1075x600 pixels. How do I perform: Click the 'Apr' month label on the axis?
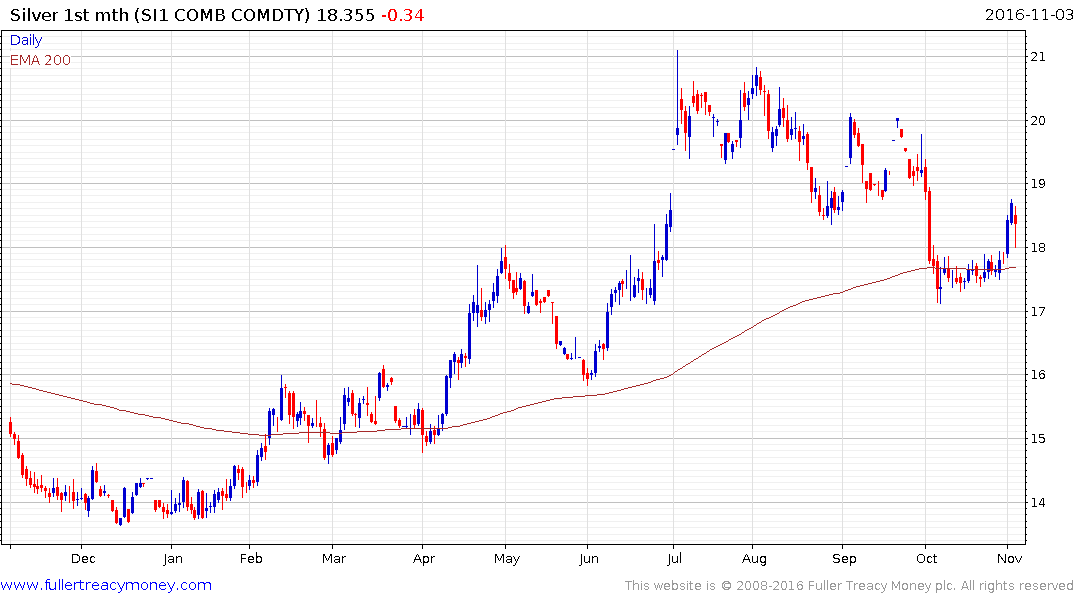tap(424, 558)
